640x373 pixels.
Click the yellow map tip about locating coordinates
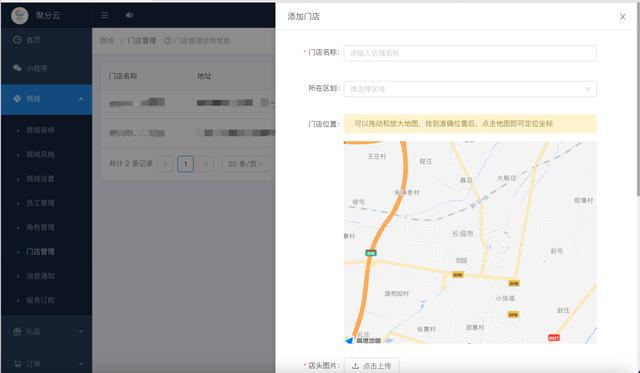pos(470,124)
